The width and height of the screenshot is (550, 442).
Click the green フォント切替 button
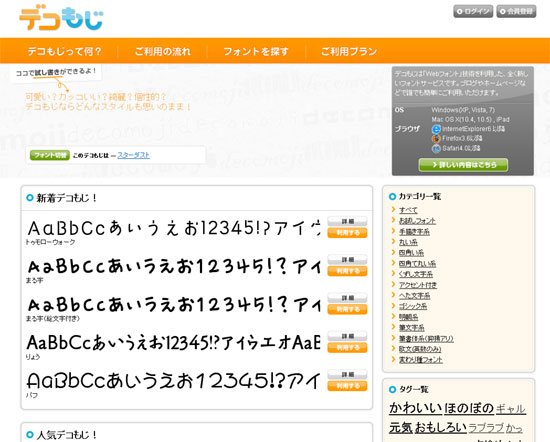pyautogui.click(x=50, y=155)
